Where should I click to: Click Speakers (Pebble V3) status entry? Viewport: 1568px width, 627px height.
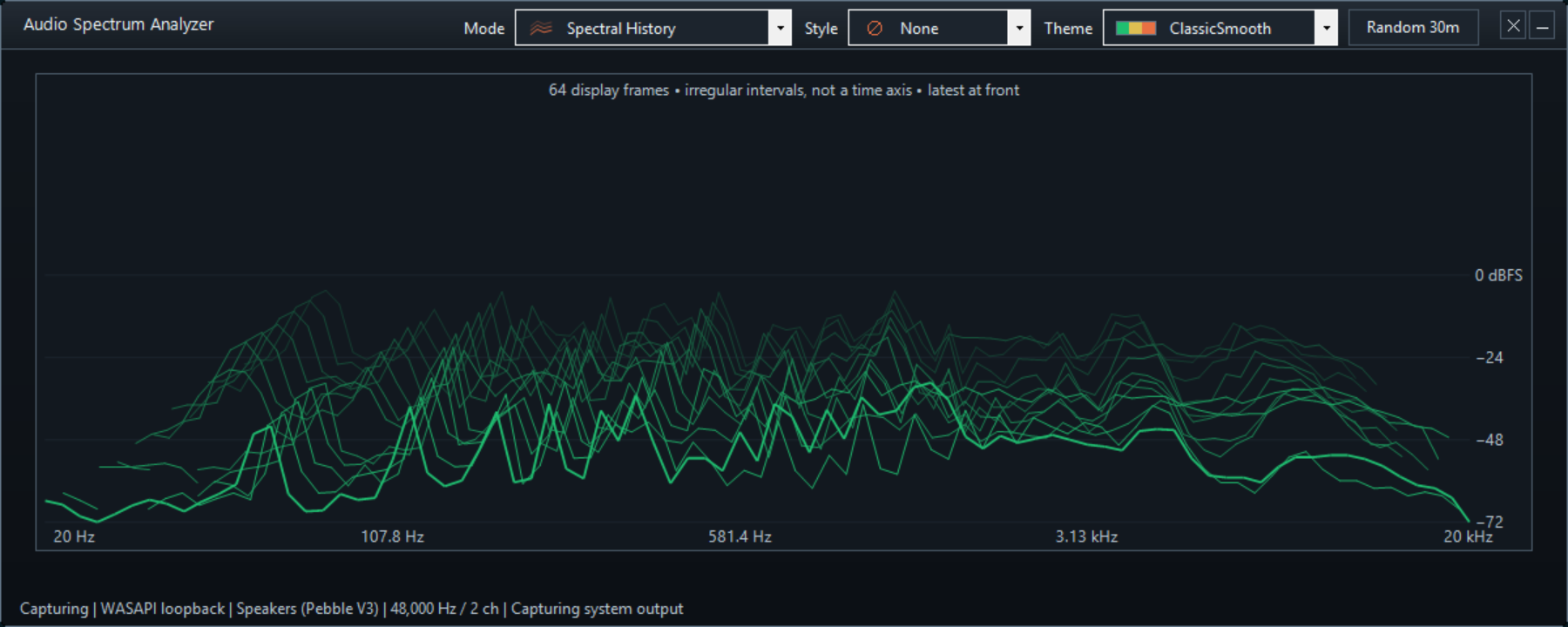pos(308,609)
